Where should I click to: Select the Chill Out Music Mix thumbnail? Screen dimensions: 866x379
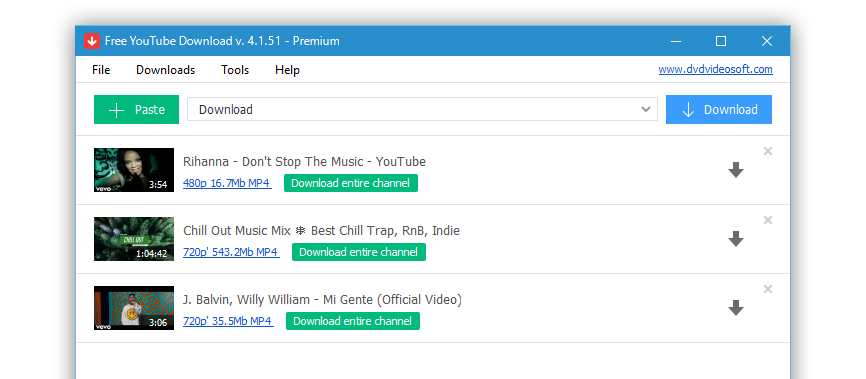click(134, 239)
